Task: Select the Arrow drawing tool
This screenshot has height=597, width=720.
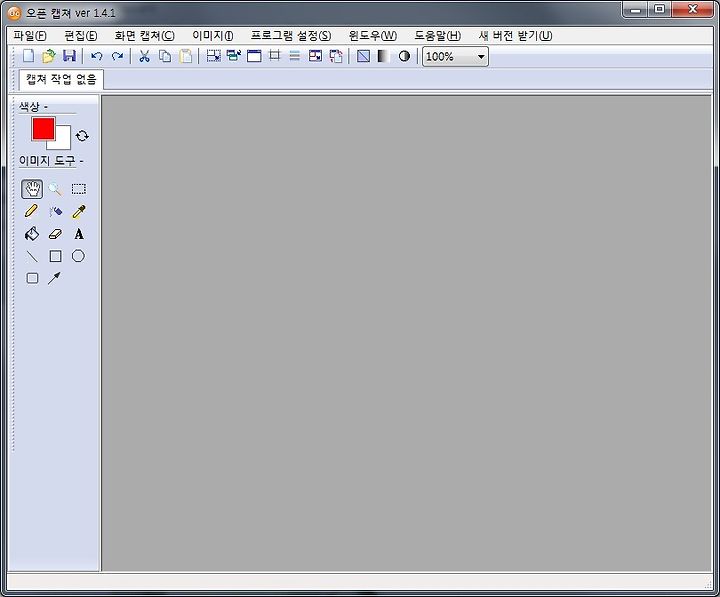Action: click(54, 278)
